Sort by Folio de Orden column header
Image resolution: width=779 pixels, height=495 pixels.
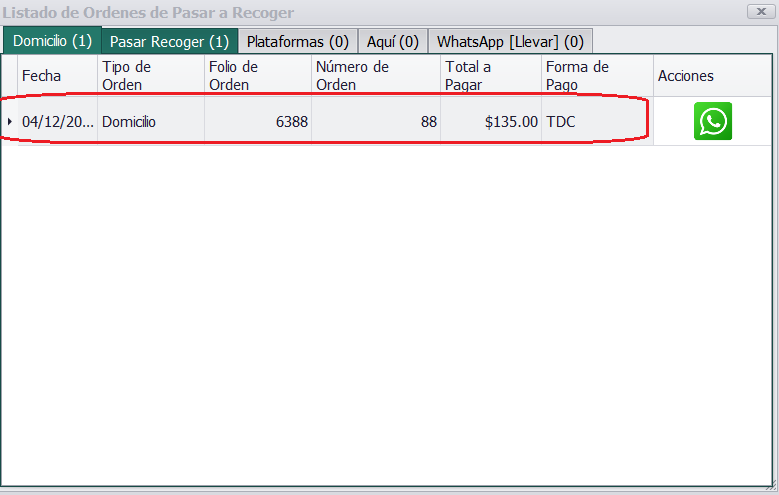pyautogui.click(x=257, y=76)
